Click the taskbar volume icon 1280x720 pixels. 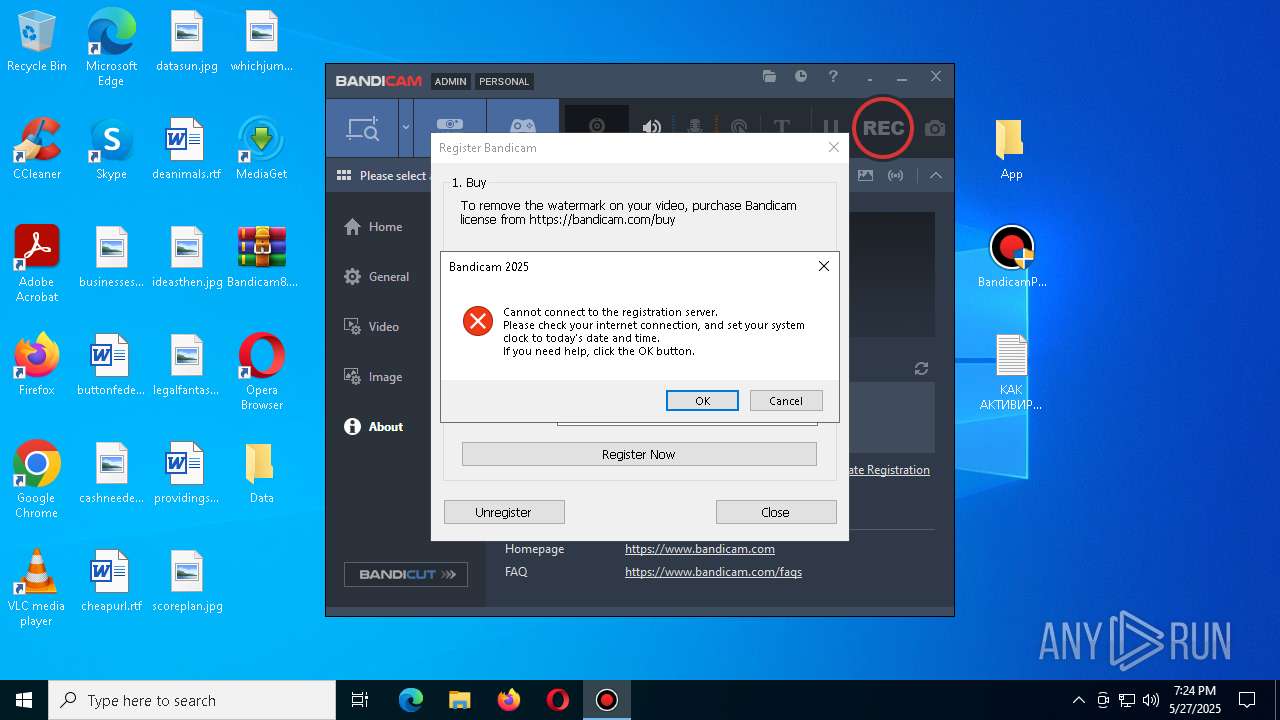click(1151, 700)
